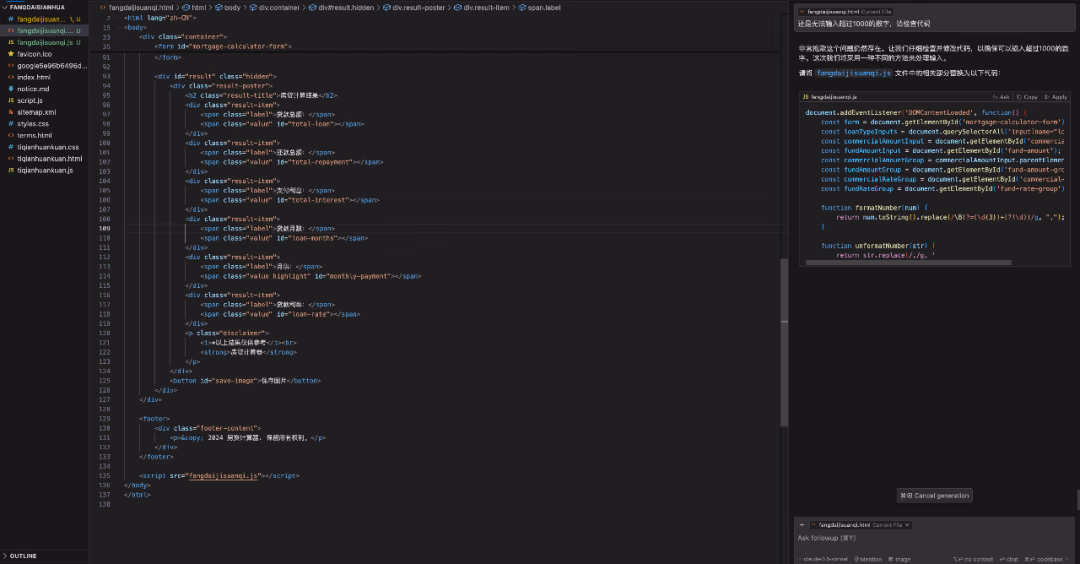Click the hash icon beside tiqianhuankuan.css
1080x564 pixels.
10,147
